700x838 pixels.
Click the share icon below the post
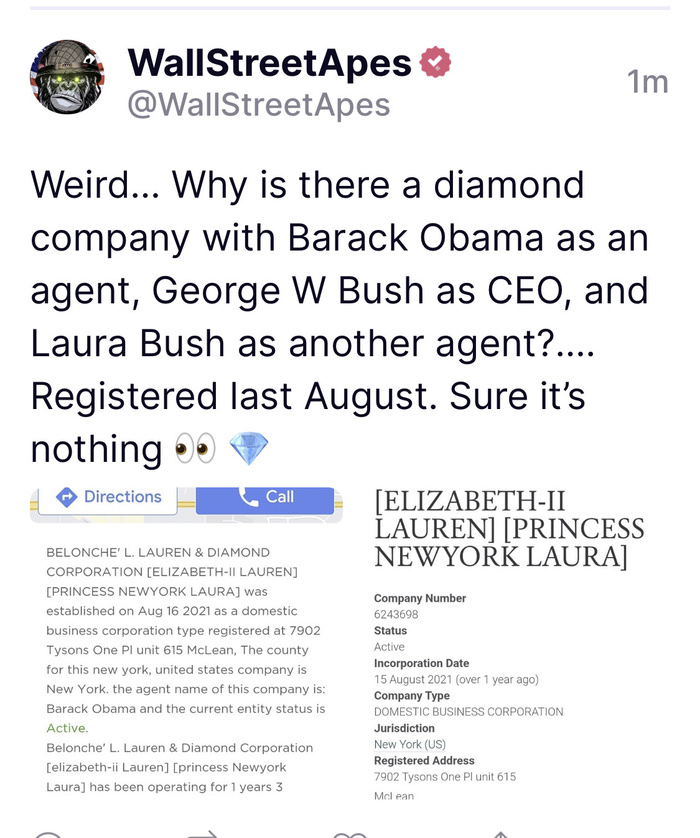pos(500,834)
